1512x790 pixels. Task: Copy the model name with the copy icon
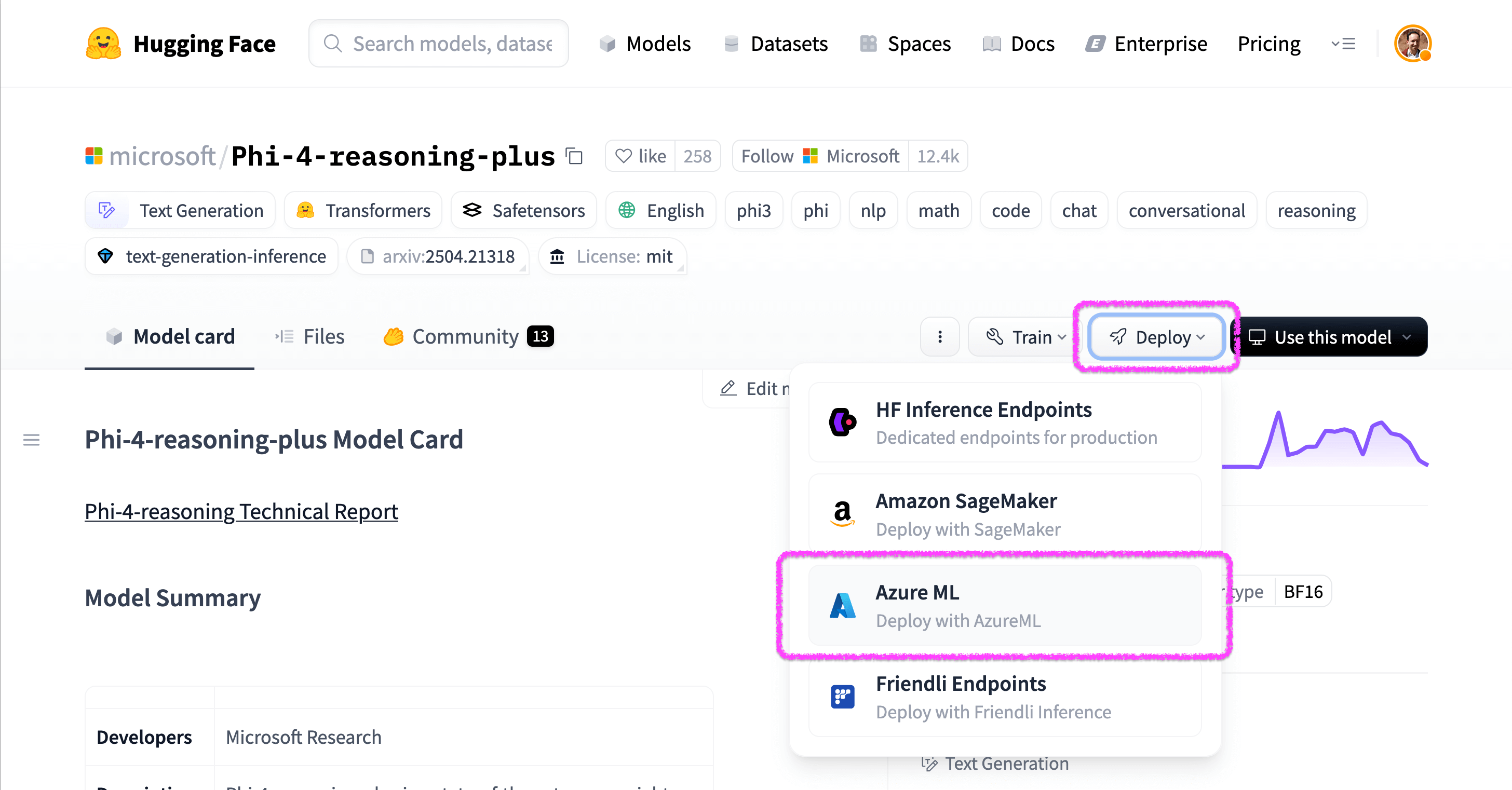[573, 156]
